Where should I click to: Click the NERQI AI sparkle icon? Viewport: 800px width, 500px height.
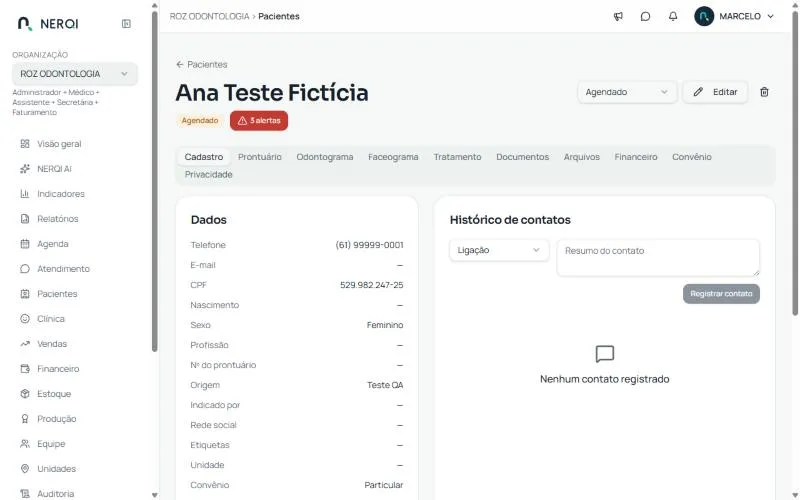(24, 169)
